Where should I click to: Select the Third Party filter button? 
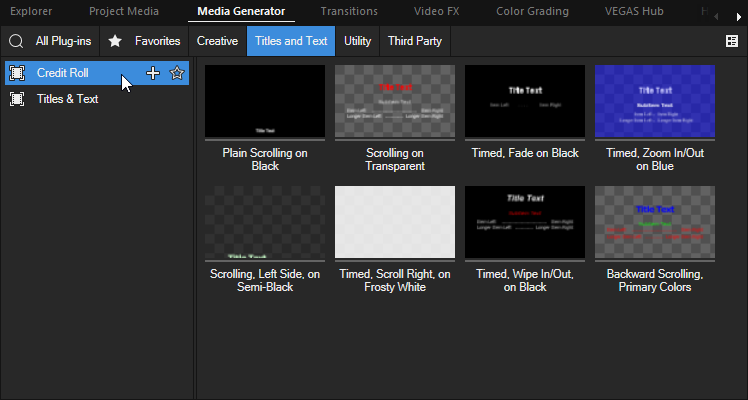(x=415, y=41)
